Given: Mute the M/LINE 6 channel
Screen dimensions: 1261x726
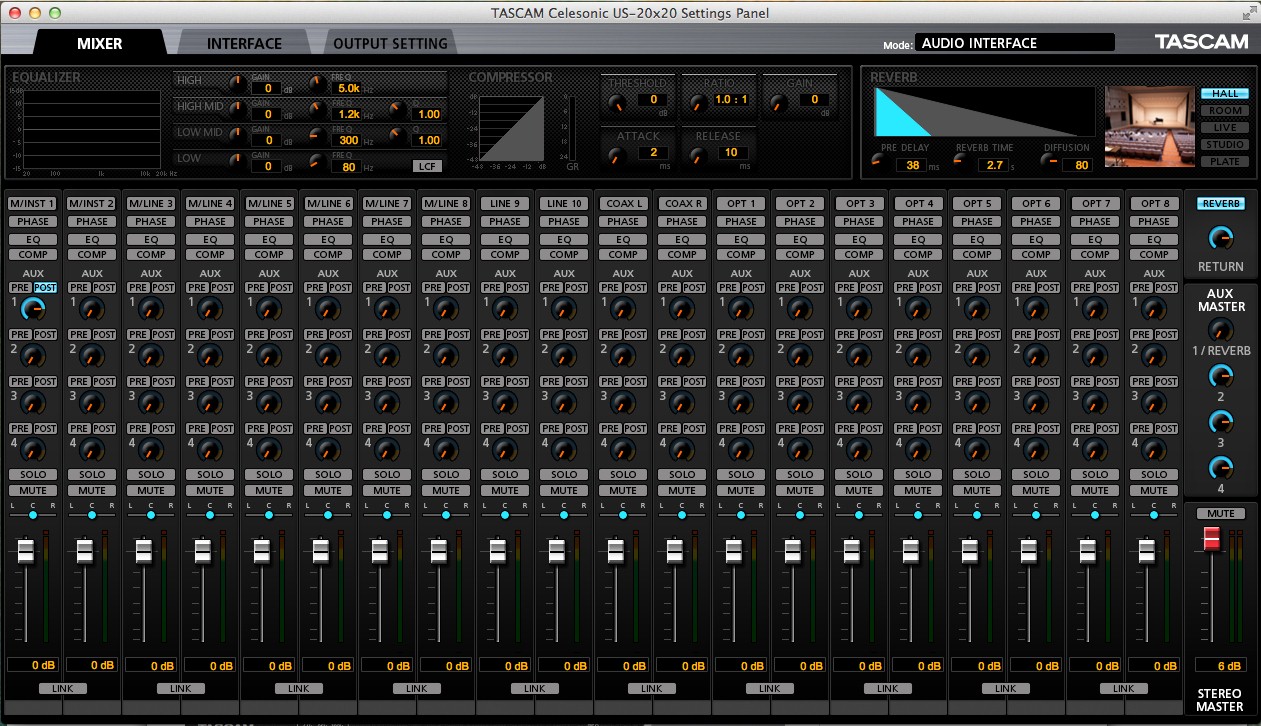Looking at the screenshot, I should coord(328,490).
